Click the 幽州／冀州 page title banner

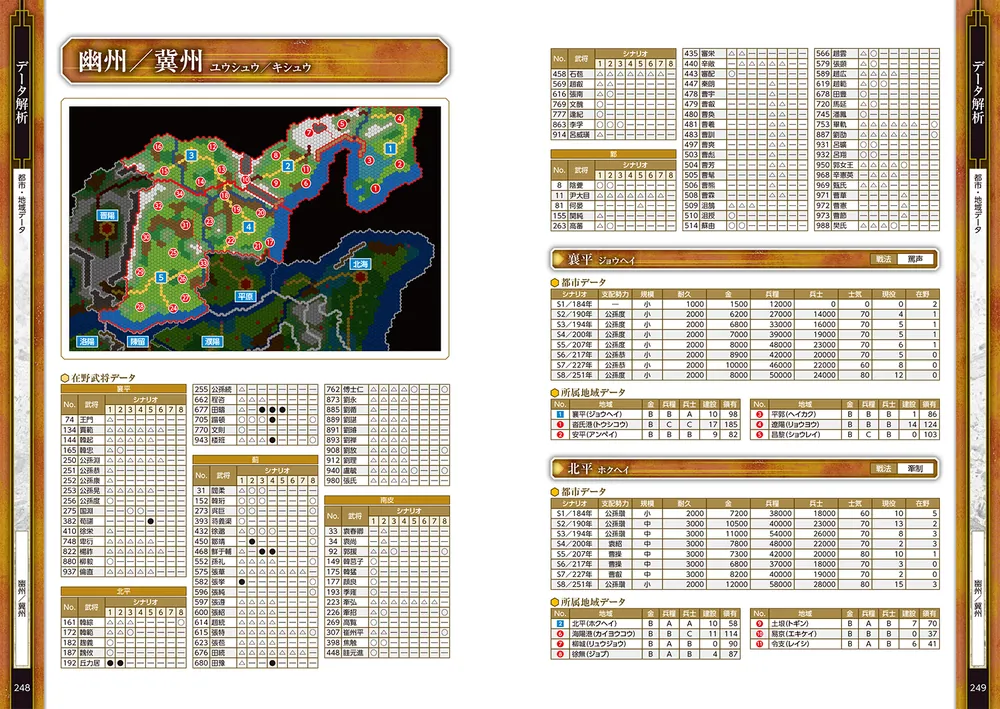255,62
